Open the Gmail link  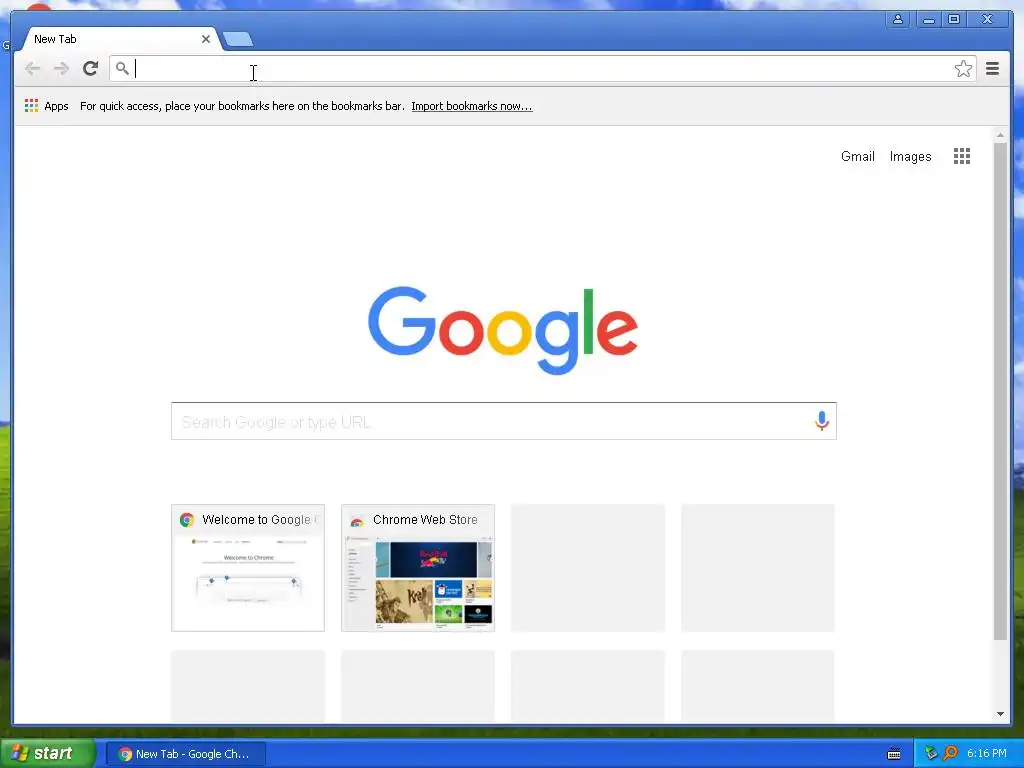857,157
